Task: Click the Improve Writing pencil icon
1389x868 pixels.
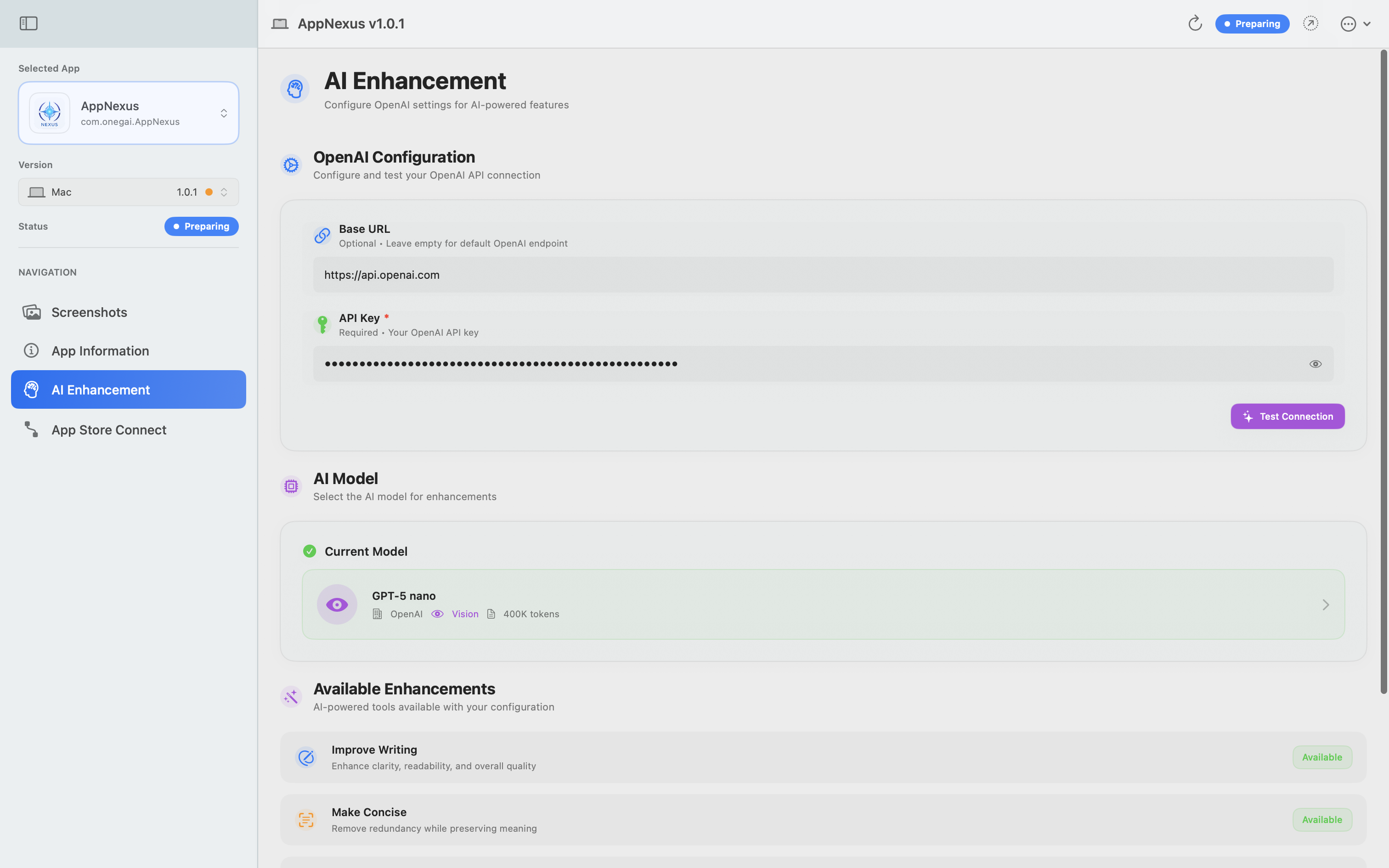Action: (306, 757)
